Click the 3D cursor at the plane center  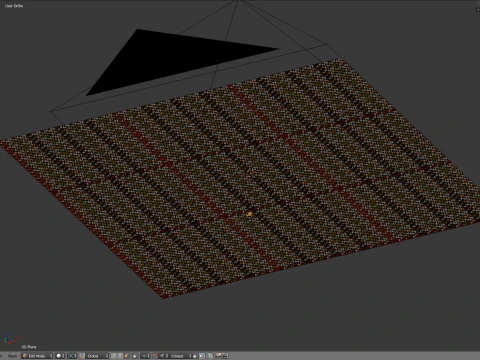[x=251, y=173]
